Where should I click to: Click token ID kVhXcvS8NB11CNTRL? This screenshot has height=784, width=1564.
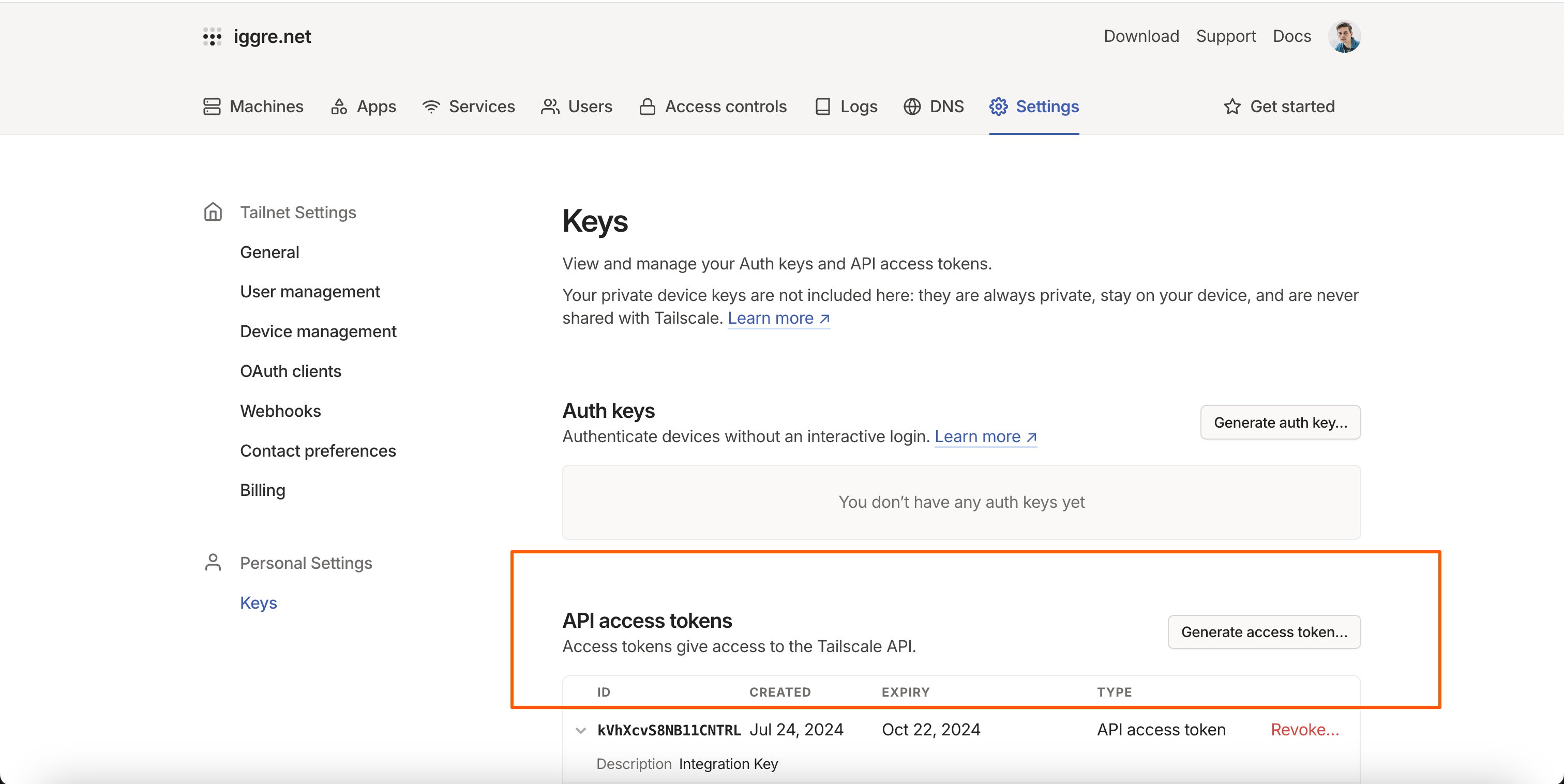pos(669,730)
